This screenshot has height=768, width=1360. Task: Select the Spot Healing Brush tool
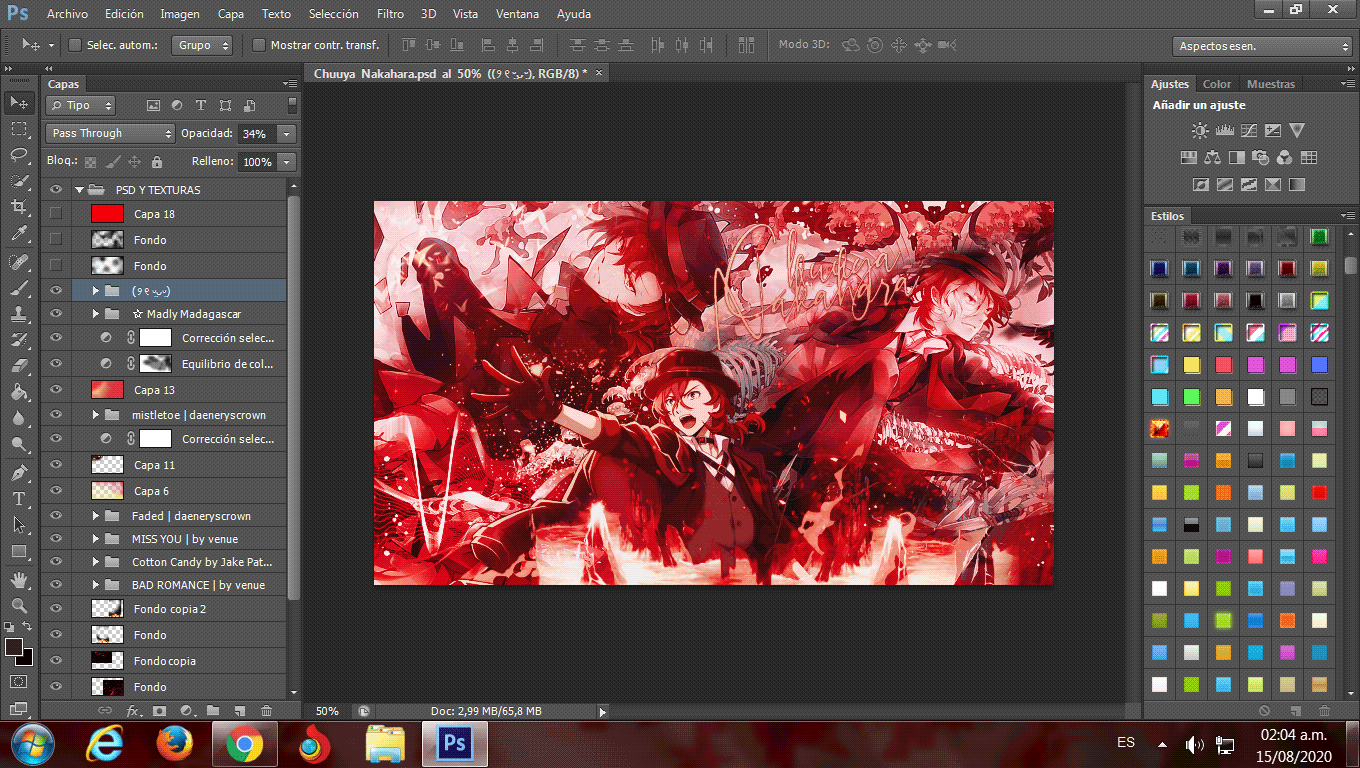tap(19, 262)
